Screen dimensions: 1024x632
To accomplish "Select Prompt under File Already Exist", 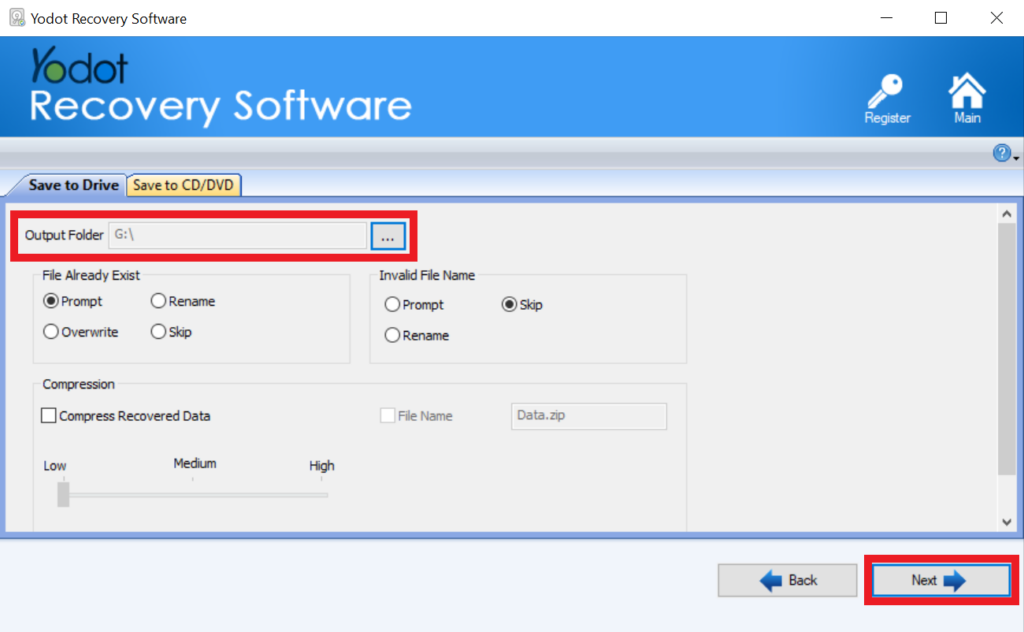I will 50,301.
